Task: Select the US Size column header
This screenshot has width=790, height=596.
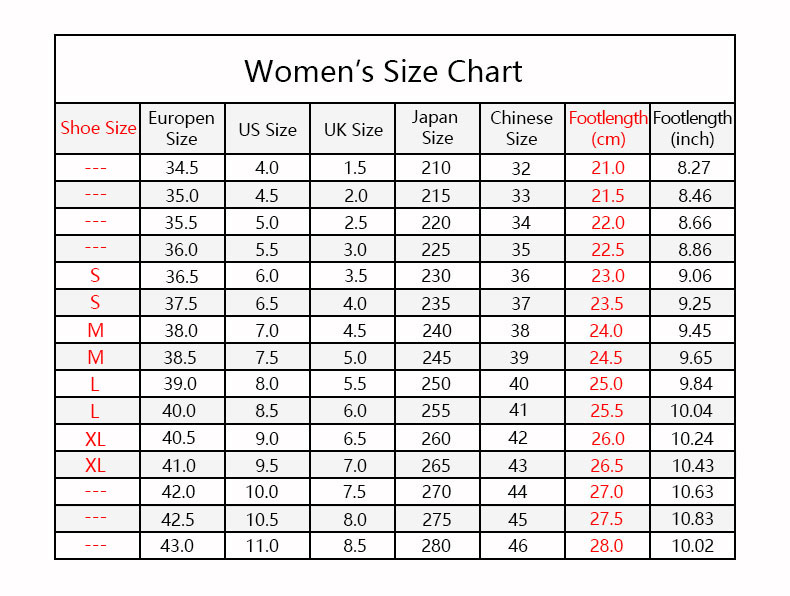Action: click(x=267, y=130)
